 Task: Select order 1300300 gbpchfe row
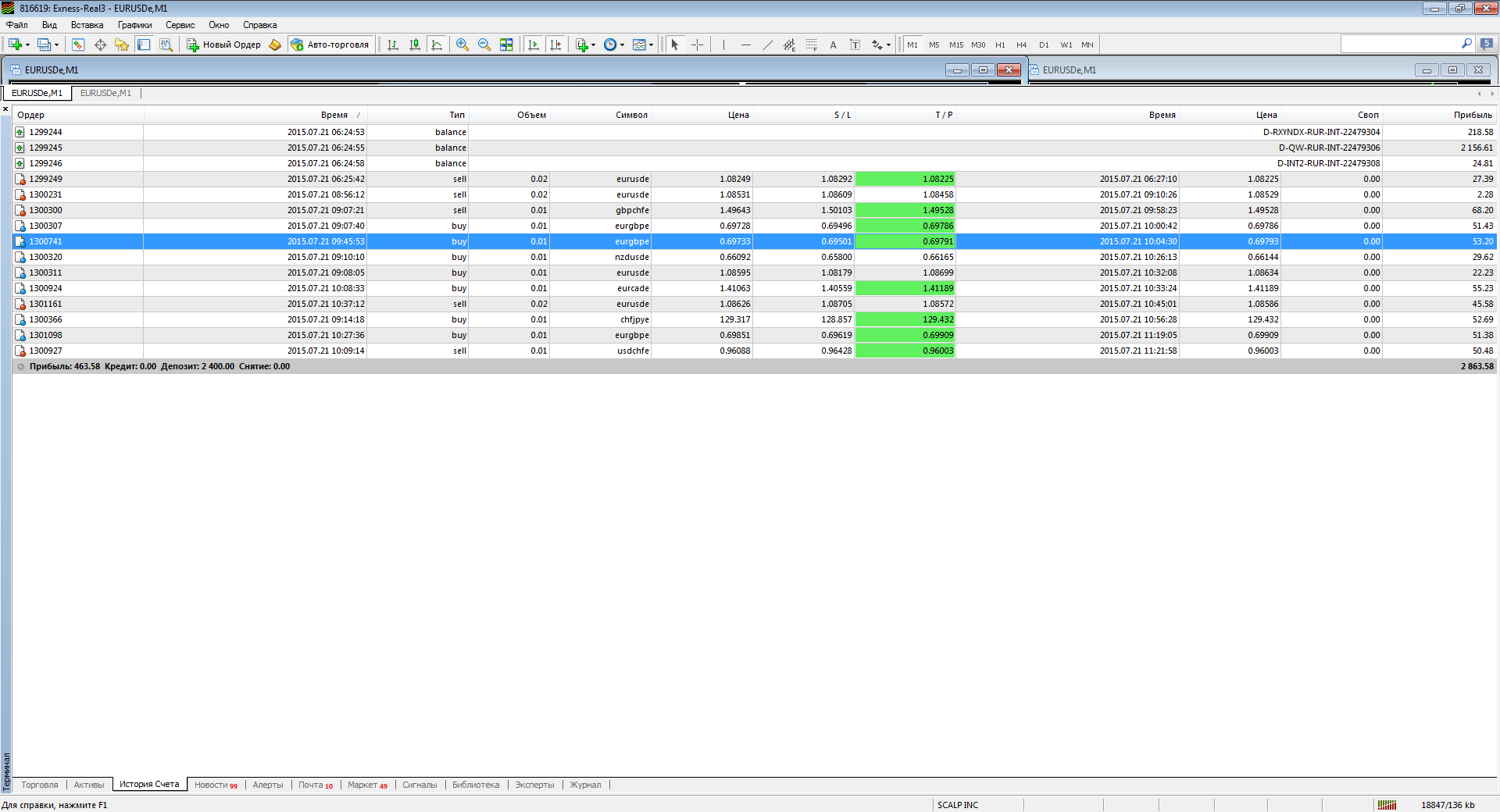pos(755,210)
